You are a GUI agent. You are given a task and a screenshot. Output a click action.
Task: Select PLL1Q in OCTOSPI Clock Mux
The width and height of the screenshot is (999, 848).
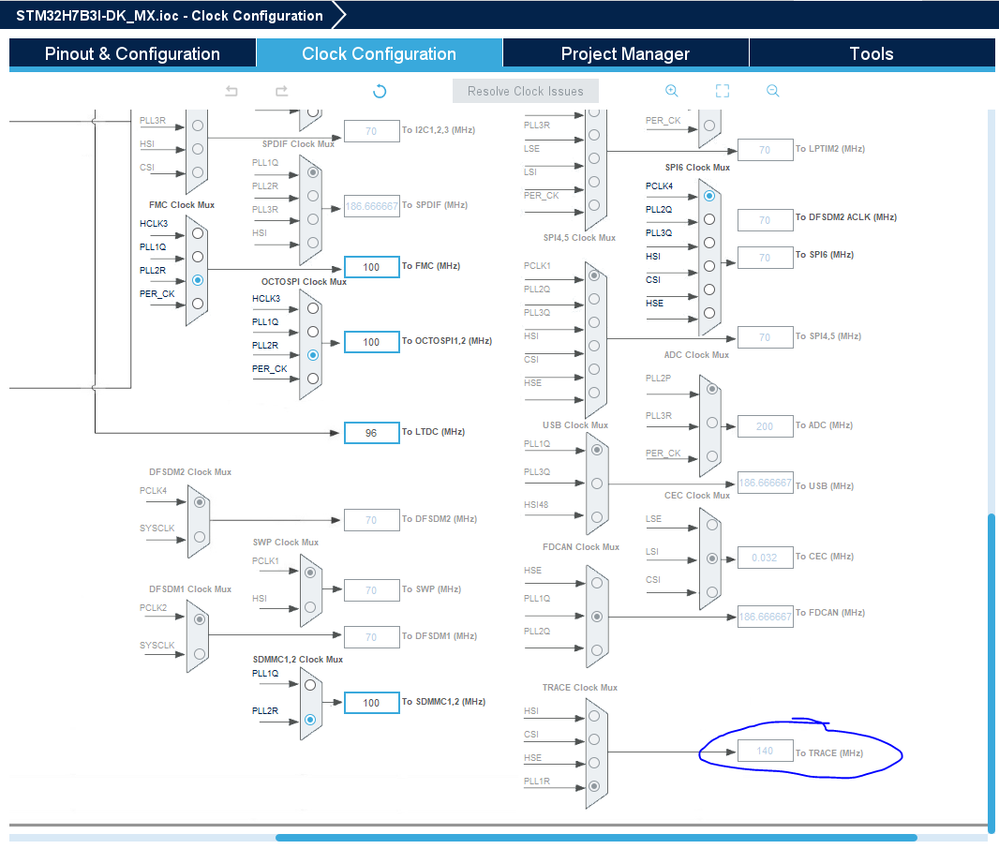(313, 332)
